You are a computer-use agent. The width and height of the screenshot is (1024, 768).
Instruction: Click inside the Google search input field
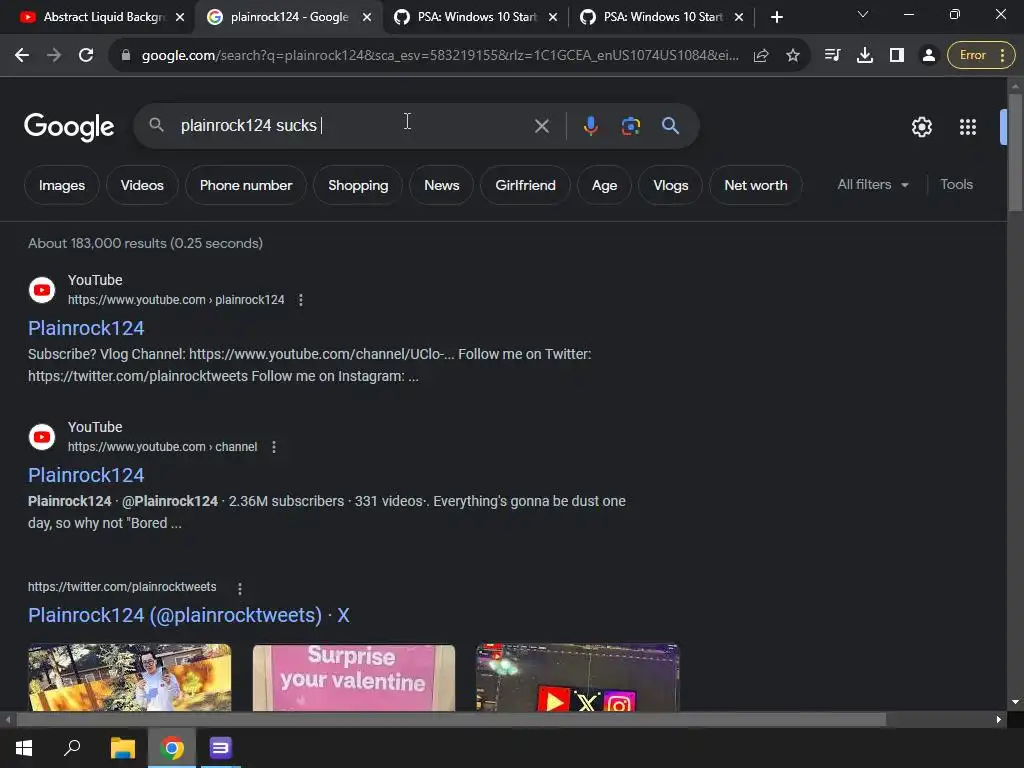pos(353,125)
